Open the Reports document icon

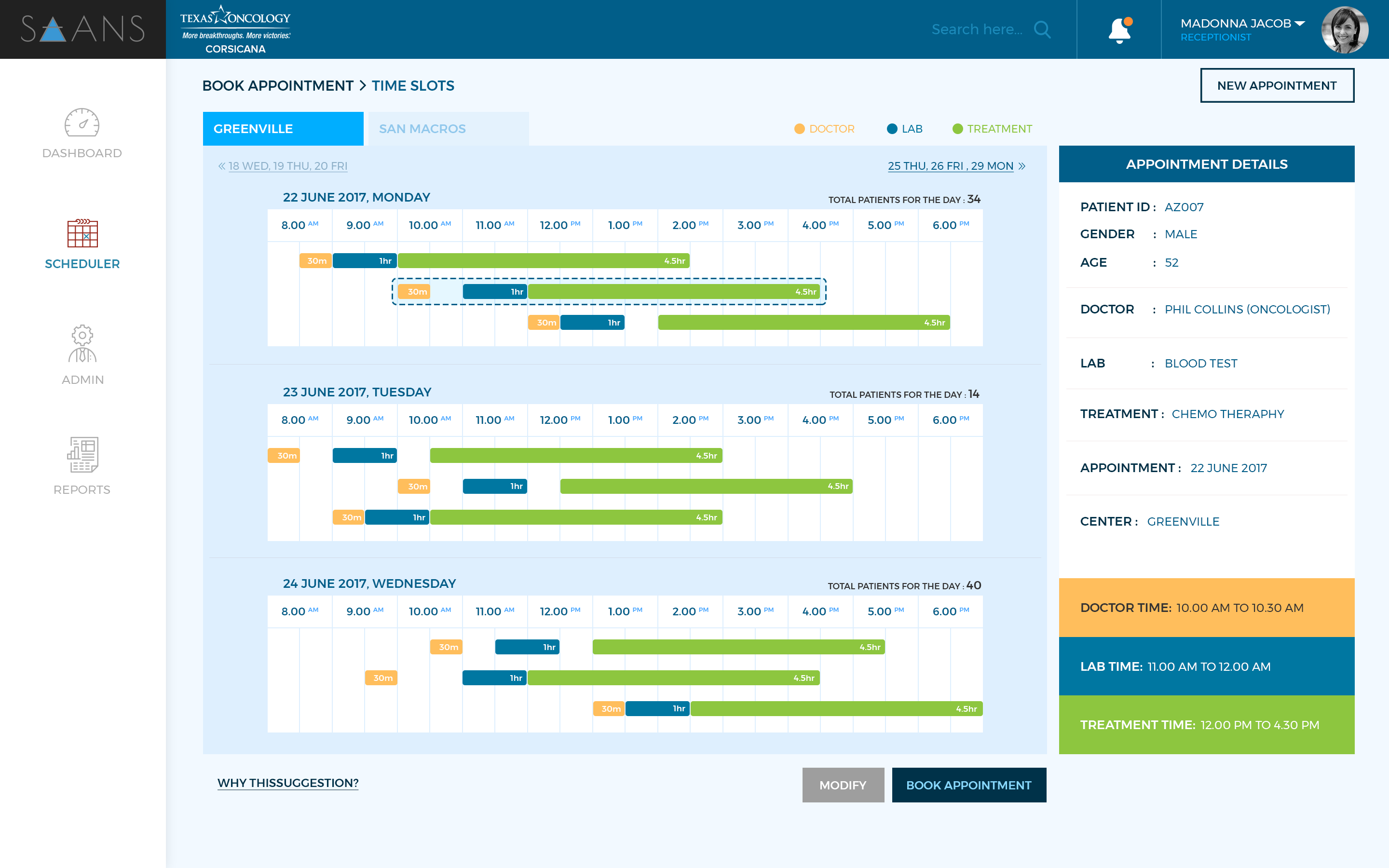pyautogui.click(x=82, y=454)
